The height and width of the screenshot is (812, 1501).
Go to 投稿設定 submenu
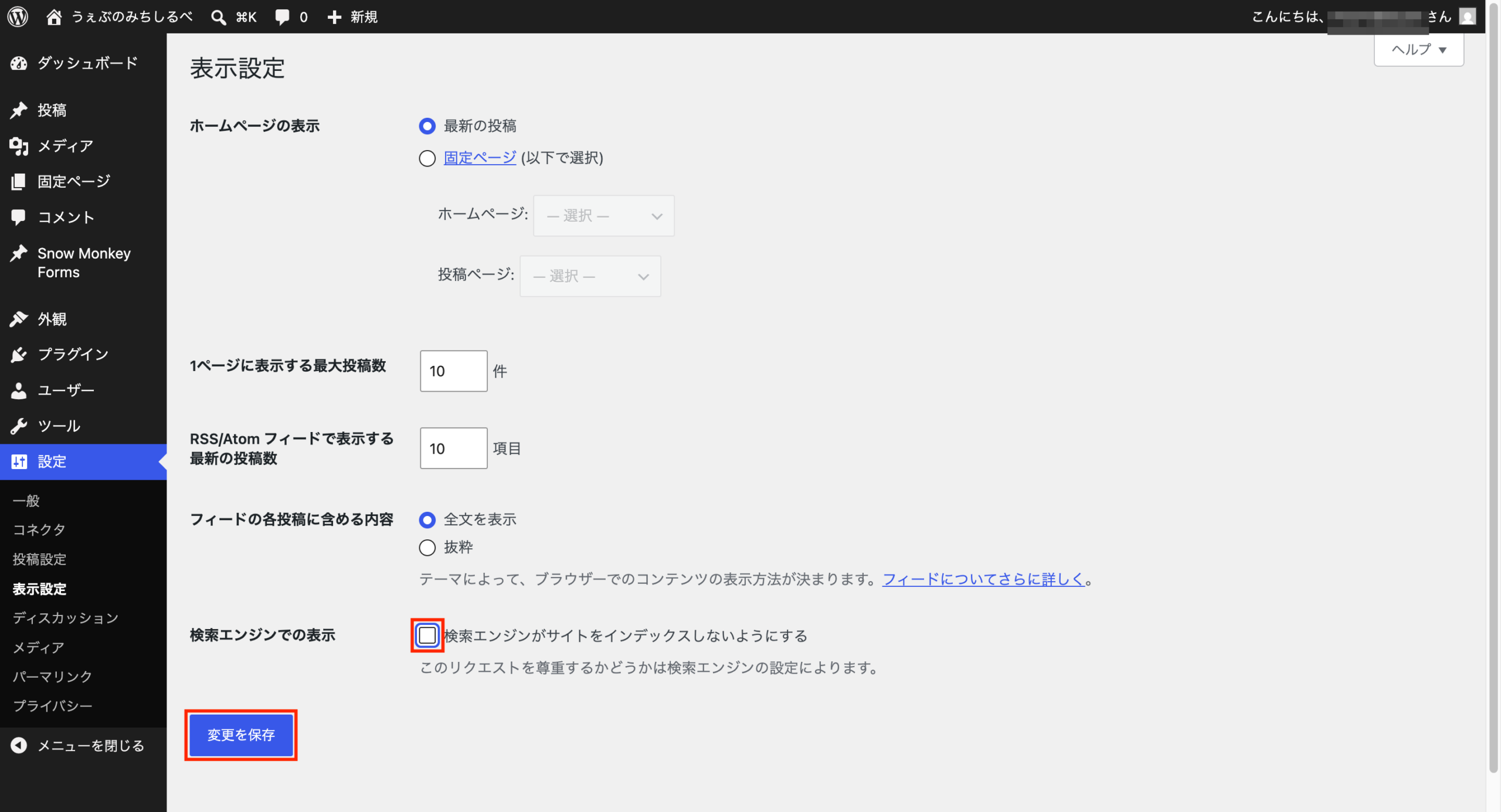click(39, 559)
